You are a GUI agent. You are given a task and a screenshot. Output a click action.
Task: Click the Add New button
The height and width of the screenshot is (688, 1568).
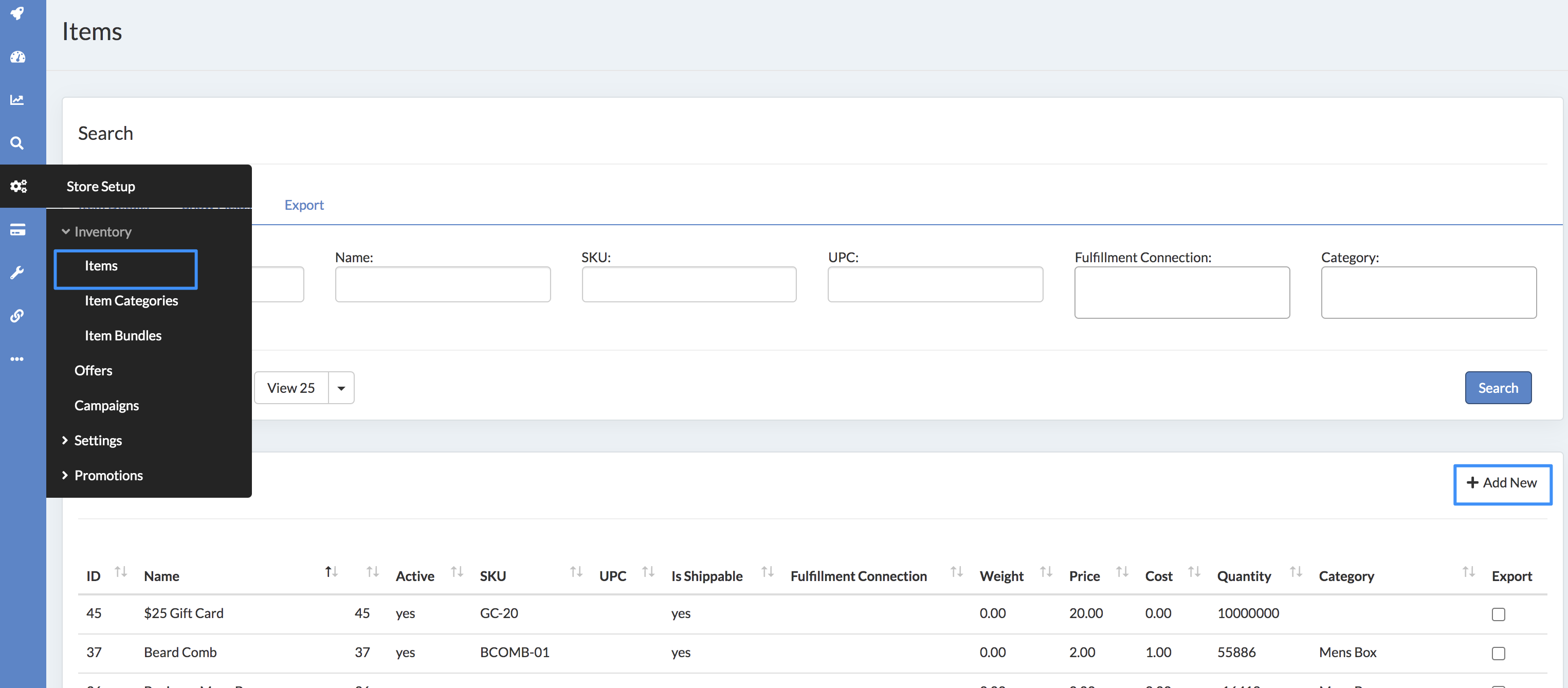click(1502, 483)
